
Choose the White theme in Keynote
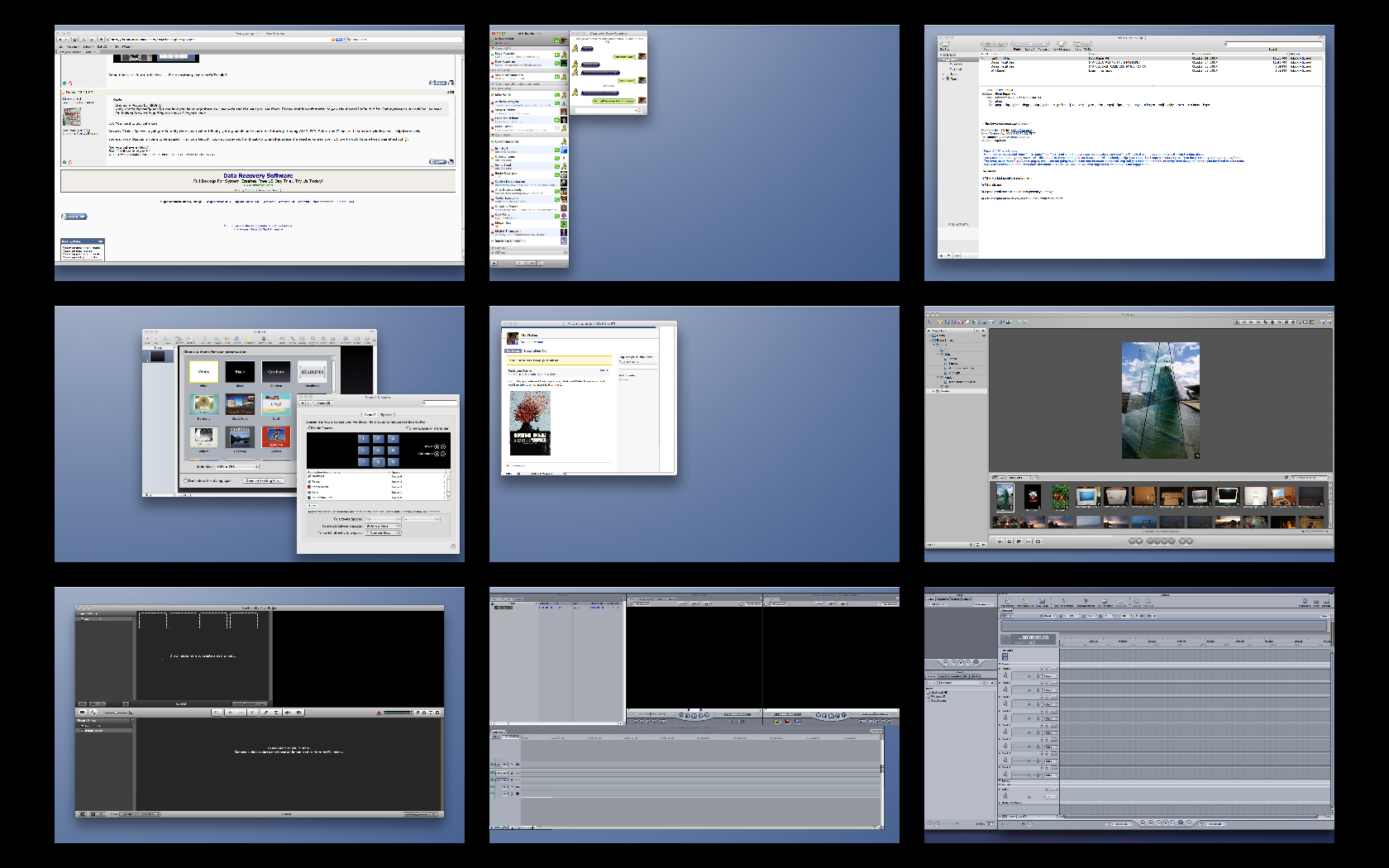point(204,372)
